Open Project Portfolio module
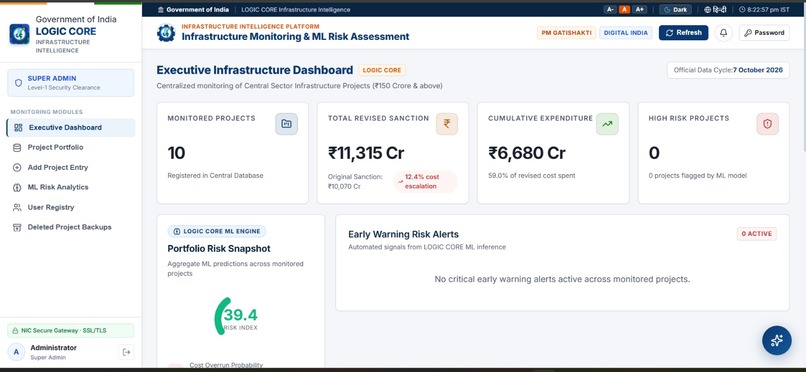 [71, 147]
